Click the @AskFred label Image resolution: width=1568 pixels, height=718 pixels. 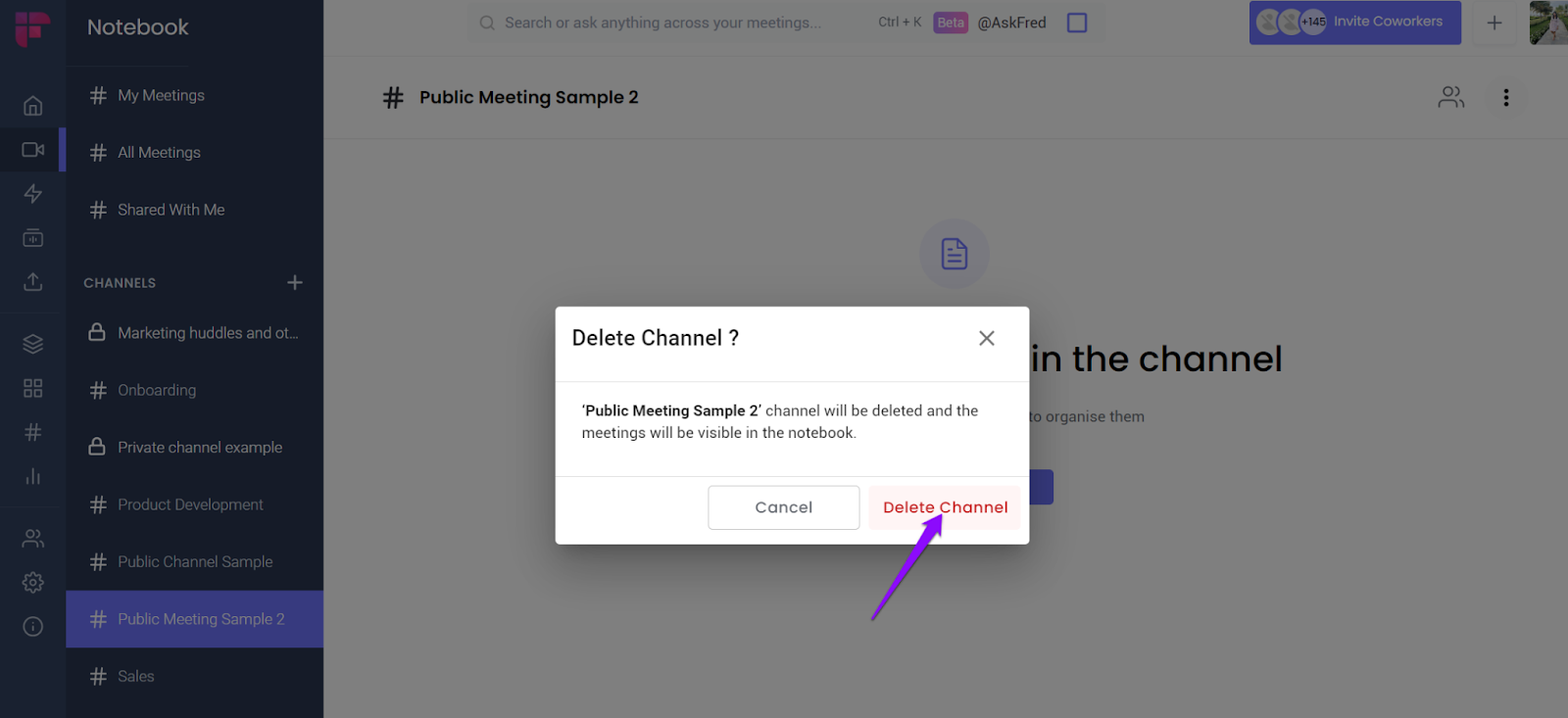[x=1012, y=23]
